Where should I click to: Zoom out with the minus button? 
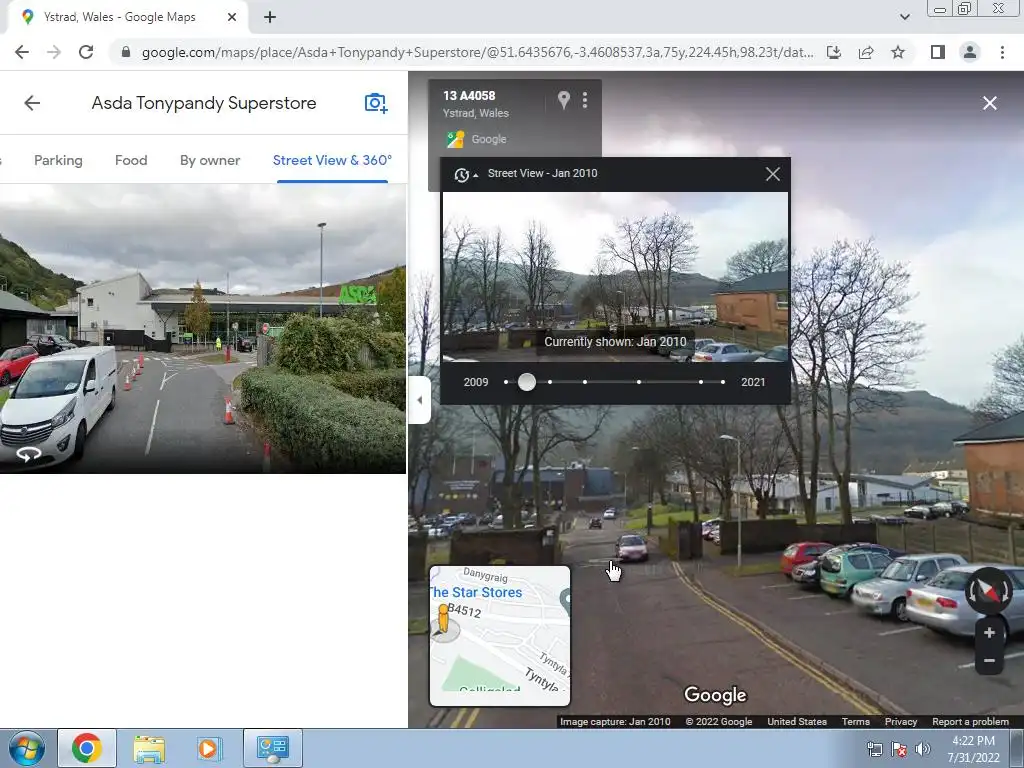989,661
